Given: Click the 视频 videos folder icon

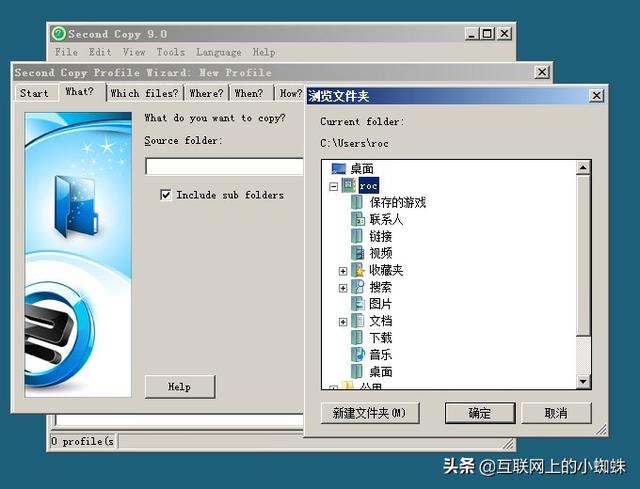Looking at the screenshot, I should tap(358, 253).
